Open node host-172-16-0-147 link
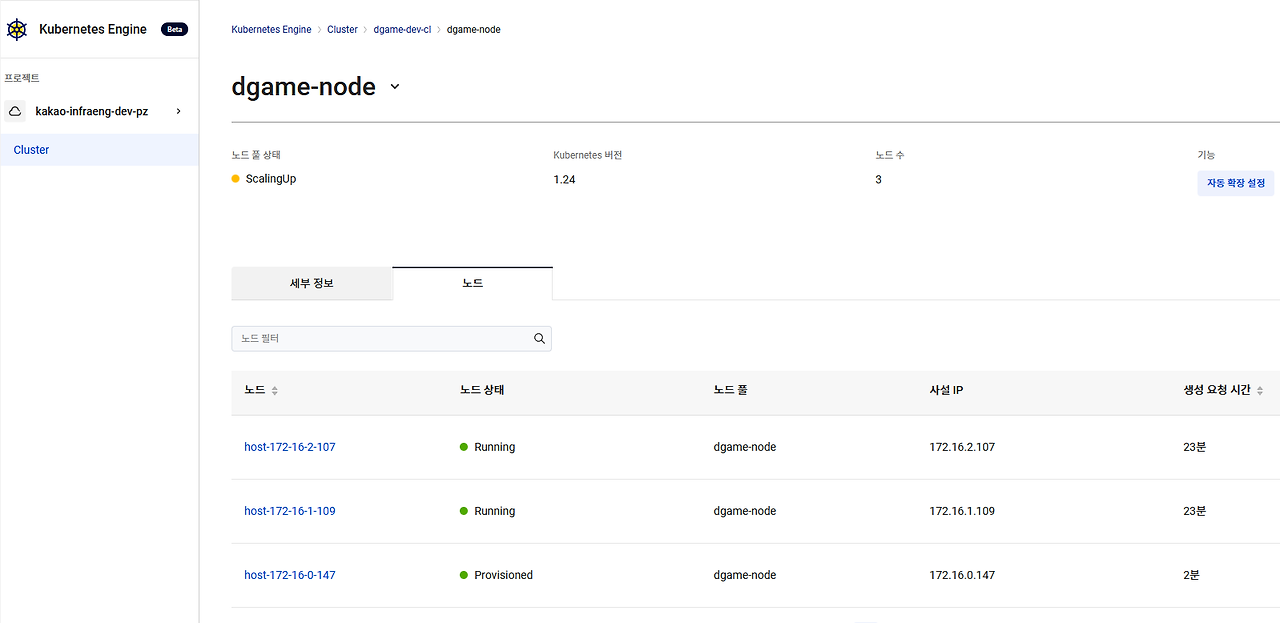Image resolution: width=1280 pixels, height=623 pixels. 290,575
